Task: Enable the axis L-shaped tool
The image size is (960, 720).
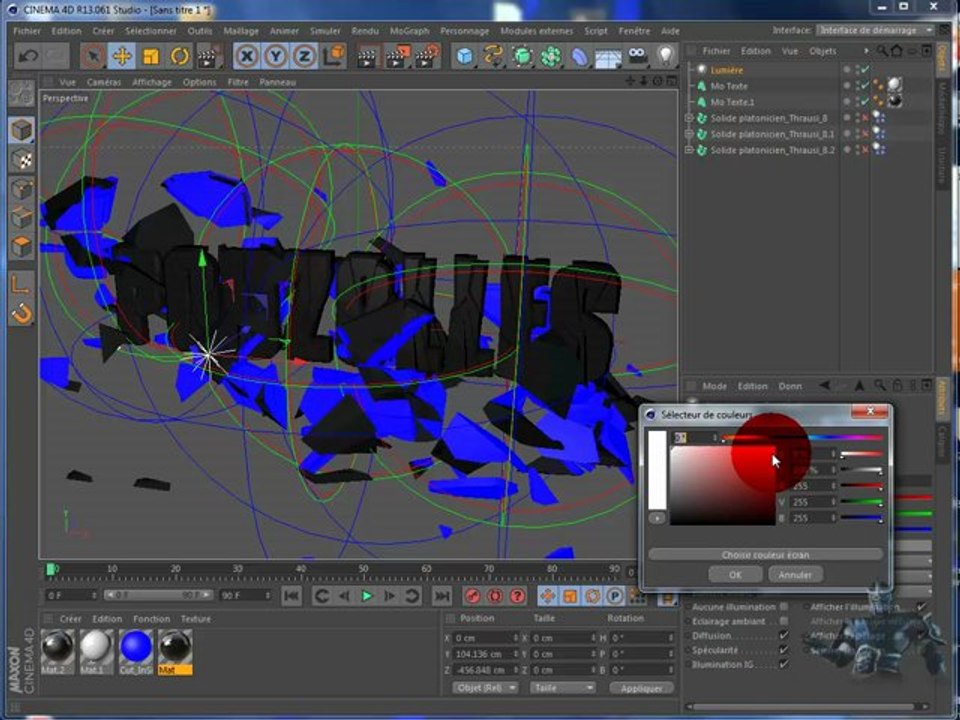Action: [21, 283]
